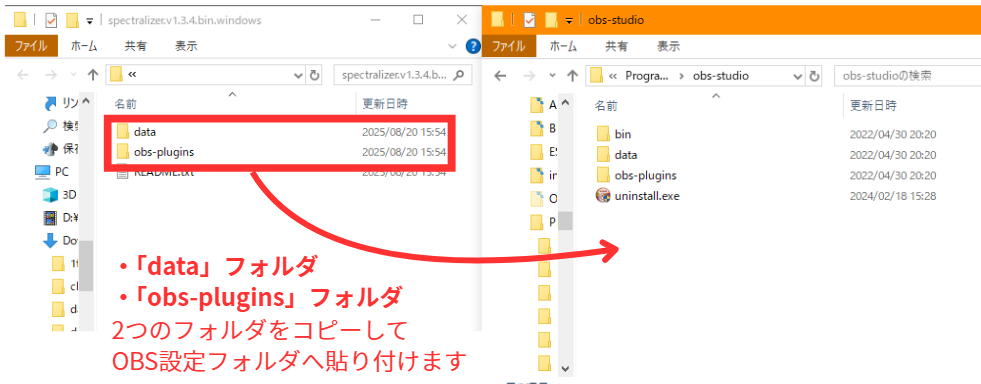Viewport: 981px width, 384px height.
Task: Refresh the spectralizer window folder
Action: [314, 76]
